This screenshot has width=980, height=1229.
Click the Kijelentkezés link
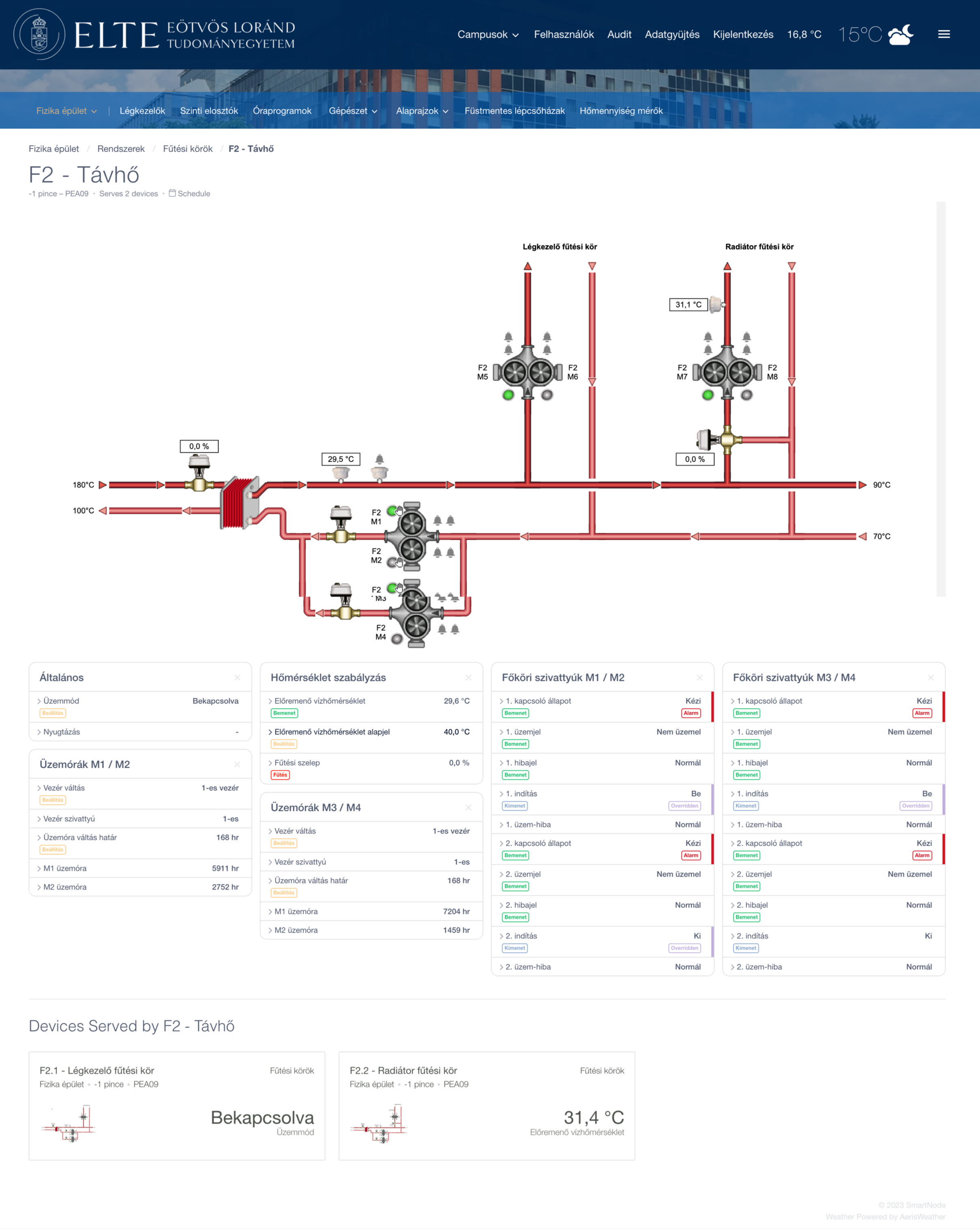click(x=743, y=34)
